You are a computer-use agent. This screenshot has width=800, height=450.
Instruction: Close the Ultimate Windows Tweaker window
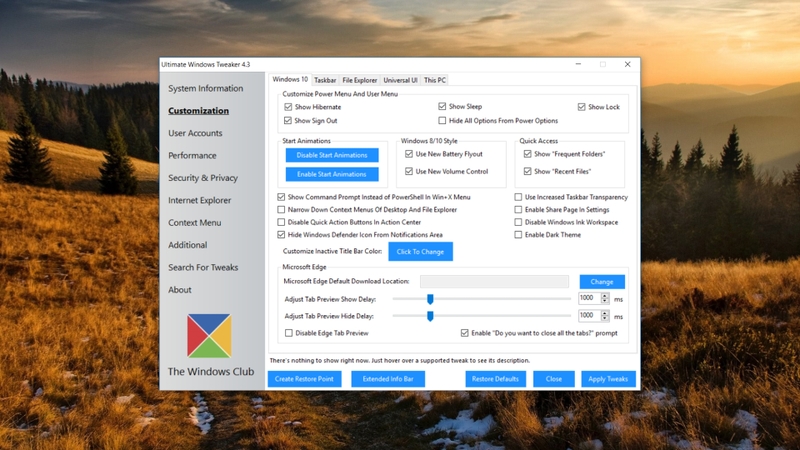[628, 64]
